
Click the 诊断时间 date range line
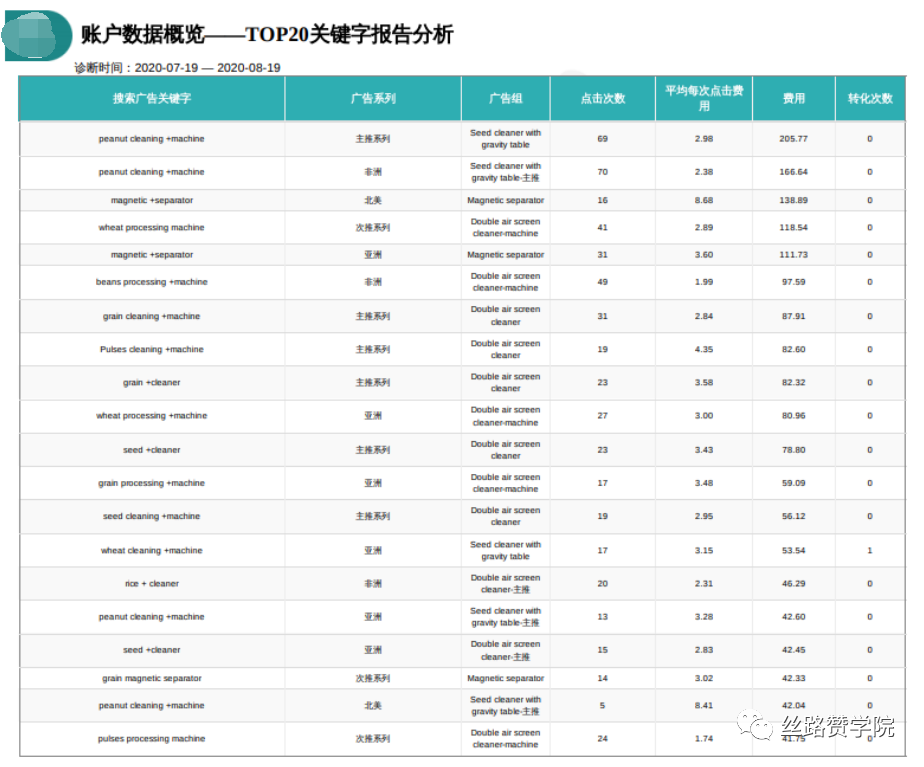point(177,68)
